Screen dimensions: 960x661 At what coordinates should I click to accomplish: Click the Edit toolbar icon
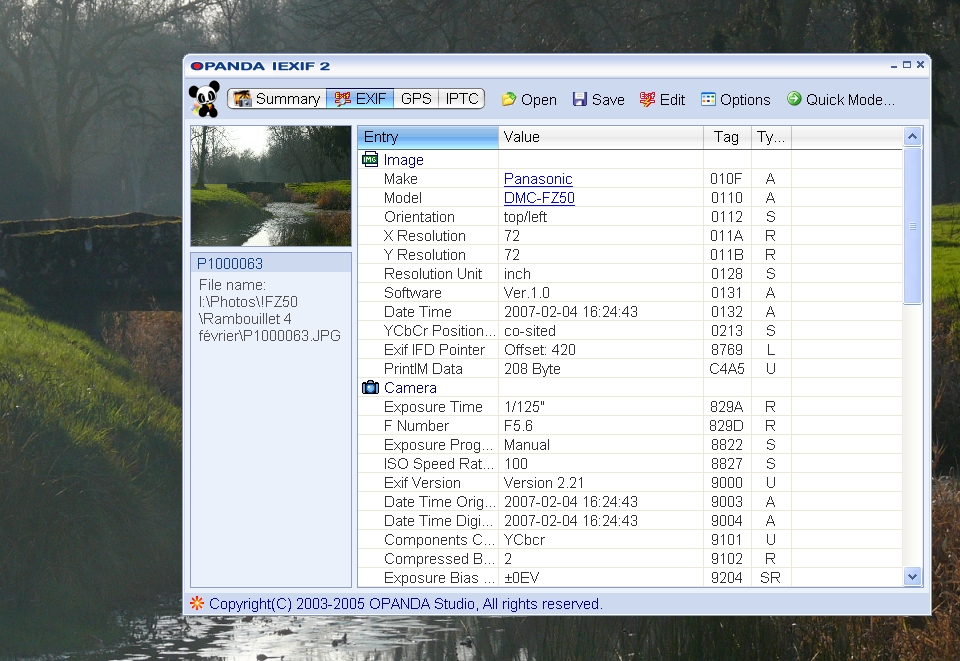click(x=647, y=99)
